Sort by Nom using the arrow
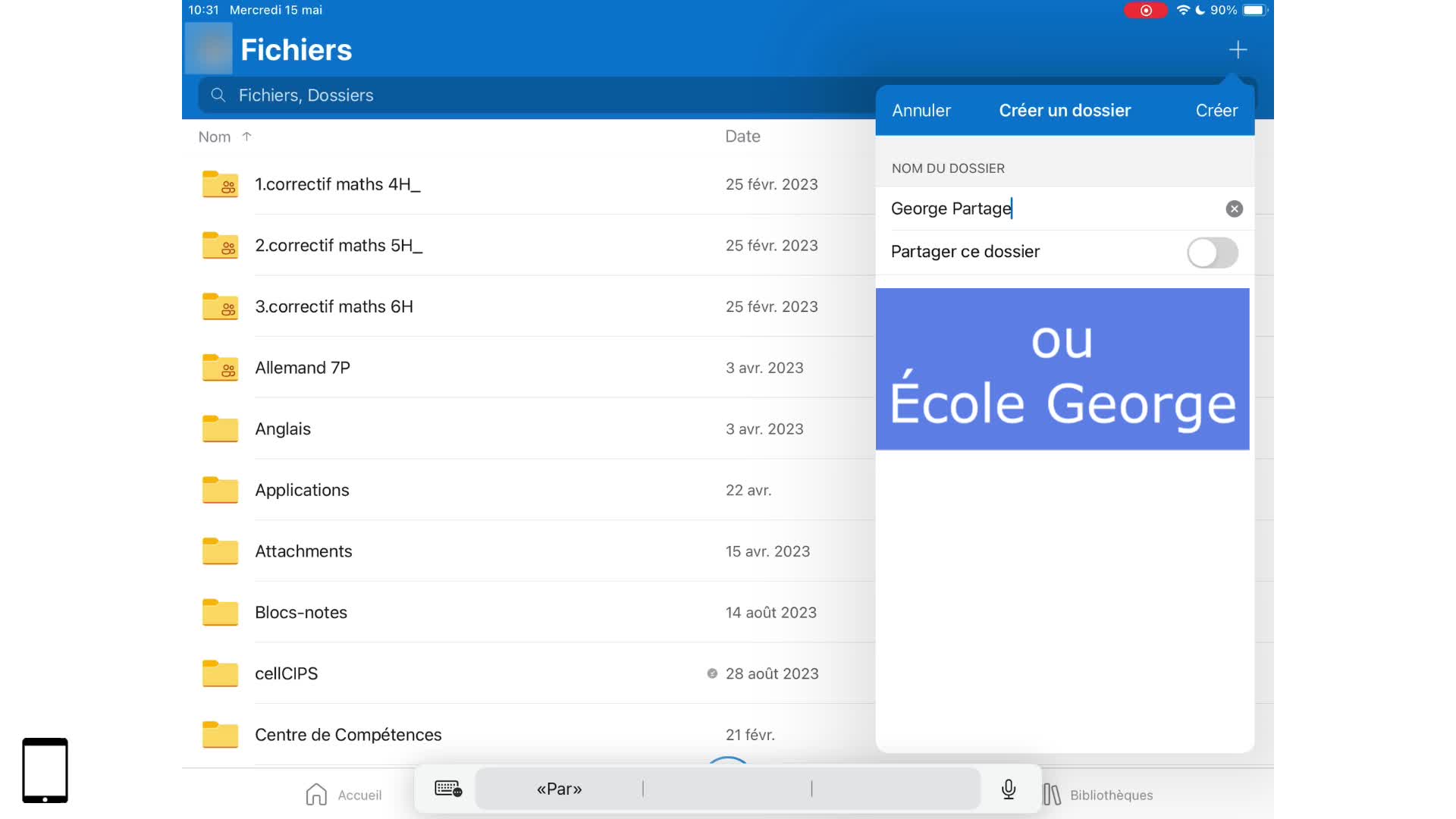 click(246, 136)
